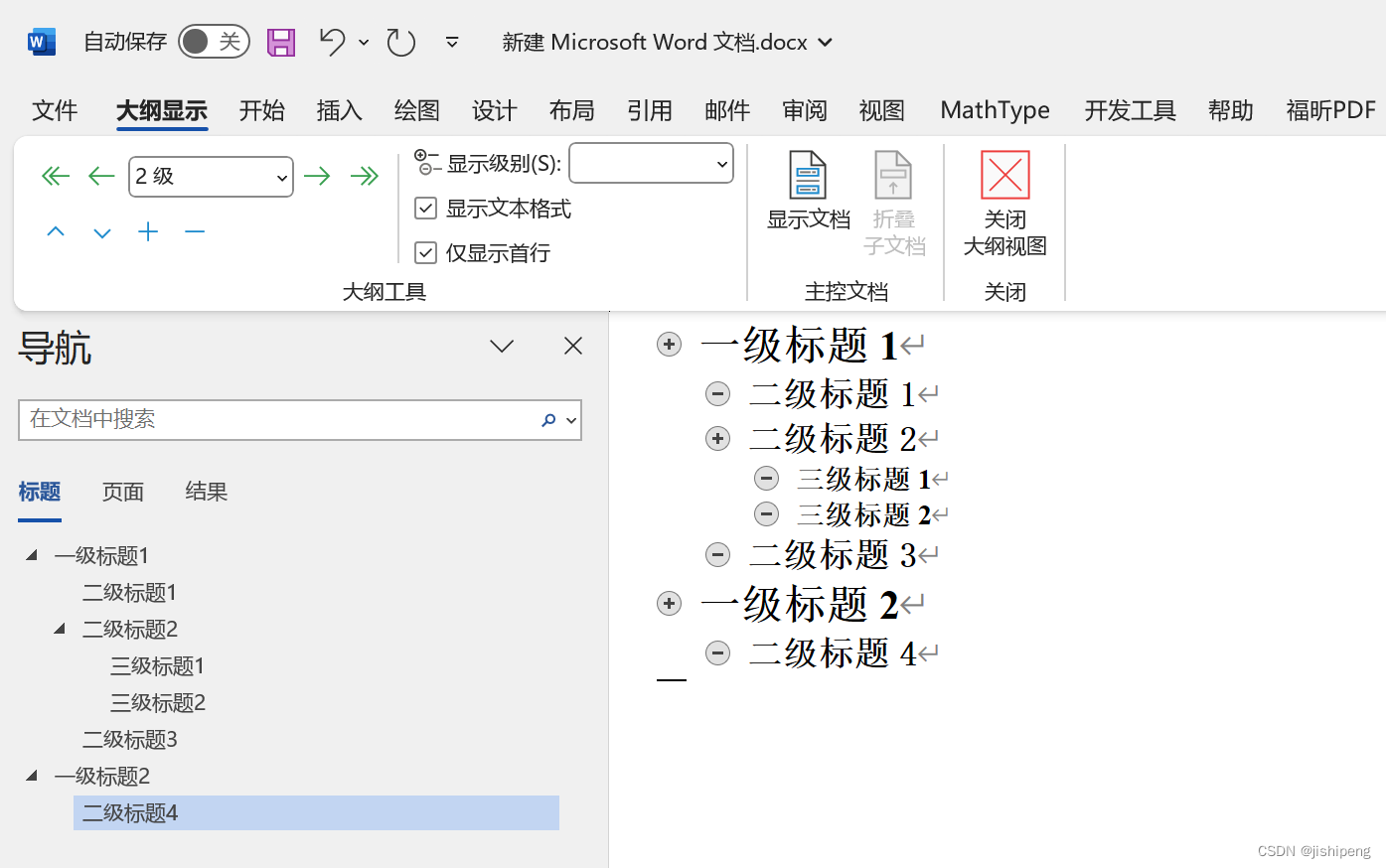Select the 页面 navigation tab

[123, 492]
